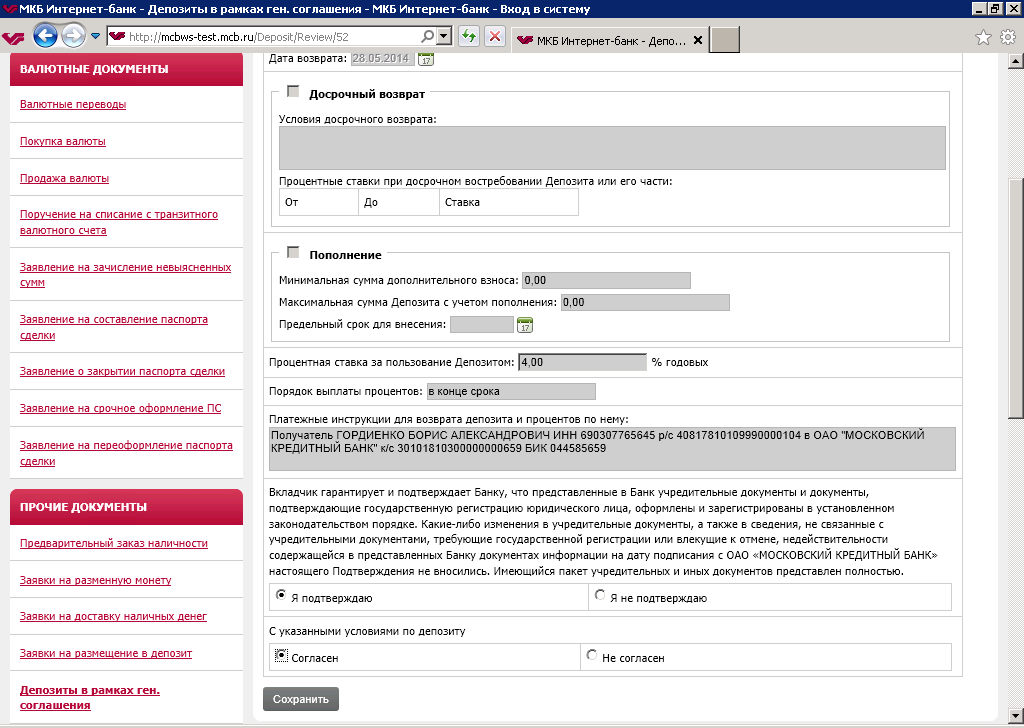Open the Валютные переводы link

(x=73, y=104)
